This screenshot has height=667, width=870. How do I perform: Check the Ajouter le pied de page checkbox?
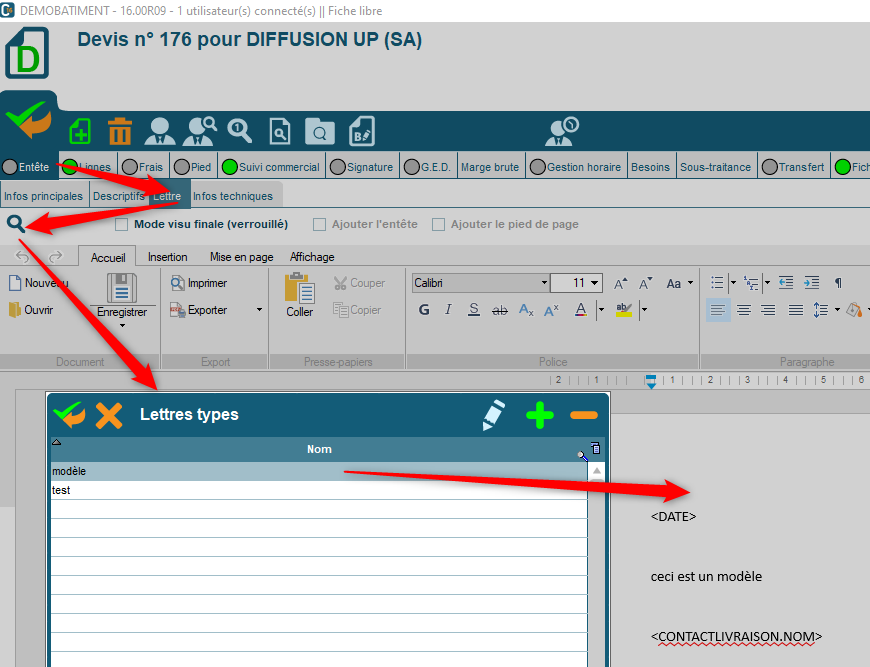pos(438,225)
